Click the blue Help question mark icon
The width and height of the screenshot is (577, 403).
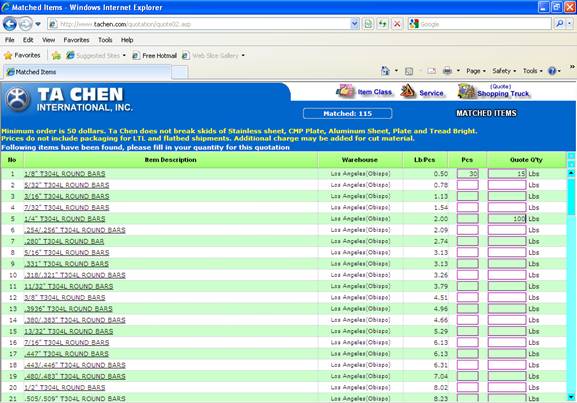(x=552, y=71)
